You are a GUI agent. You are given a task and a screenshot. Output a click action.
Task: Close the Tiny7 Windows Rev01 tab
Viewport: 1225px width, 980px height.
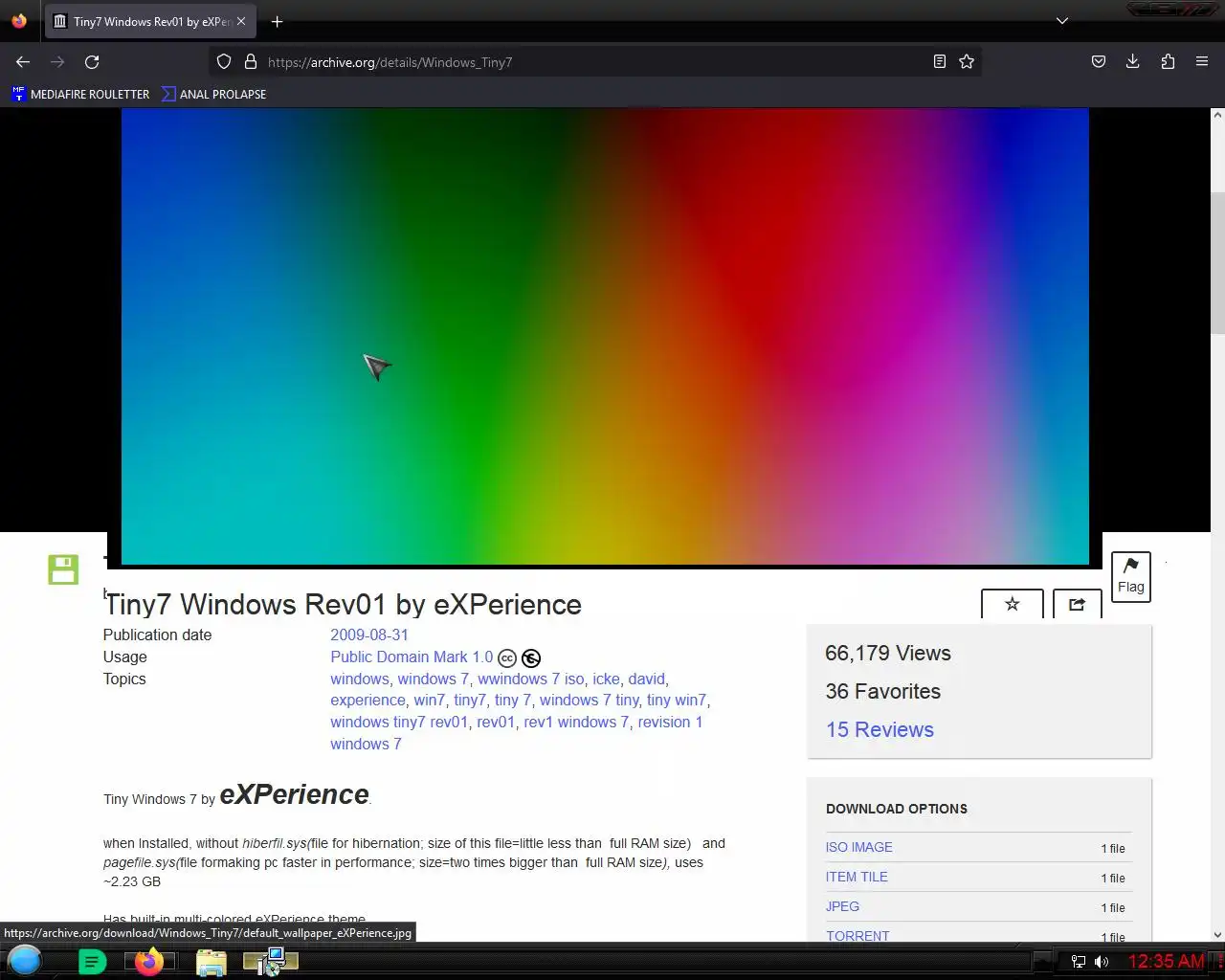(241, 21)
